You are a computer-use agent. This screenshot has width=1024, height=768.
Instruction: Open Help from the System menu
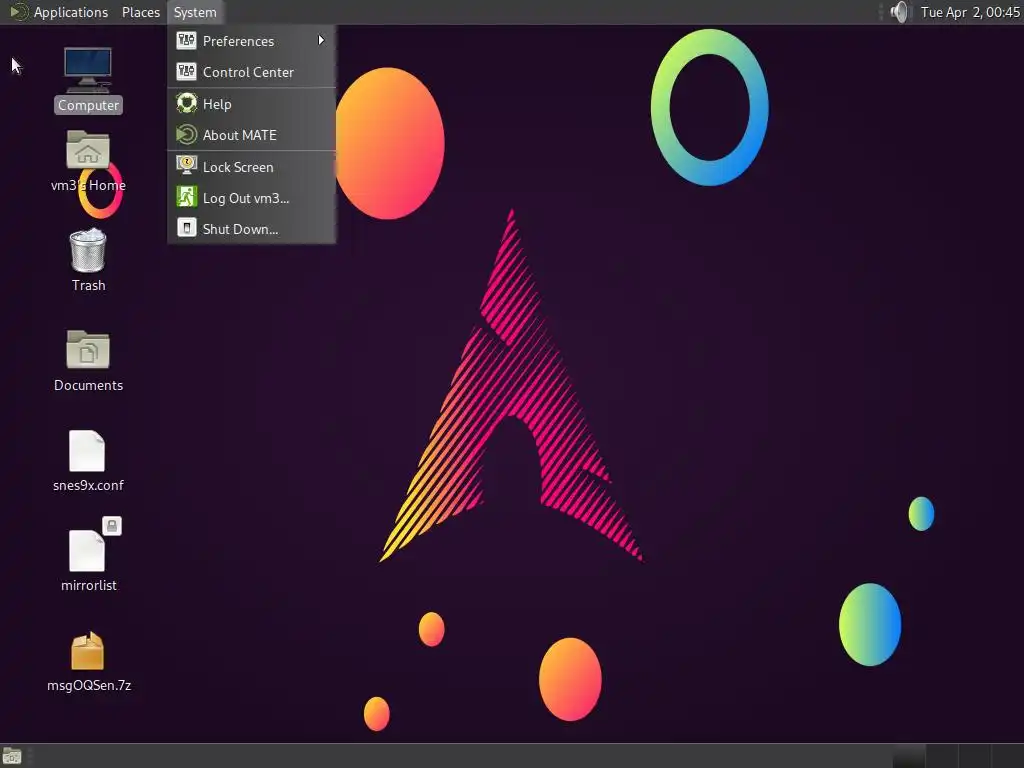(251, 104)
